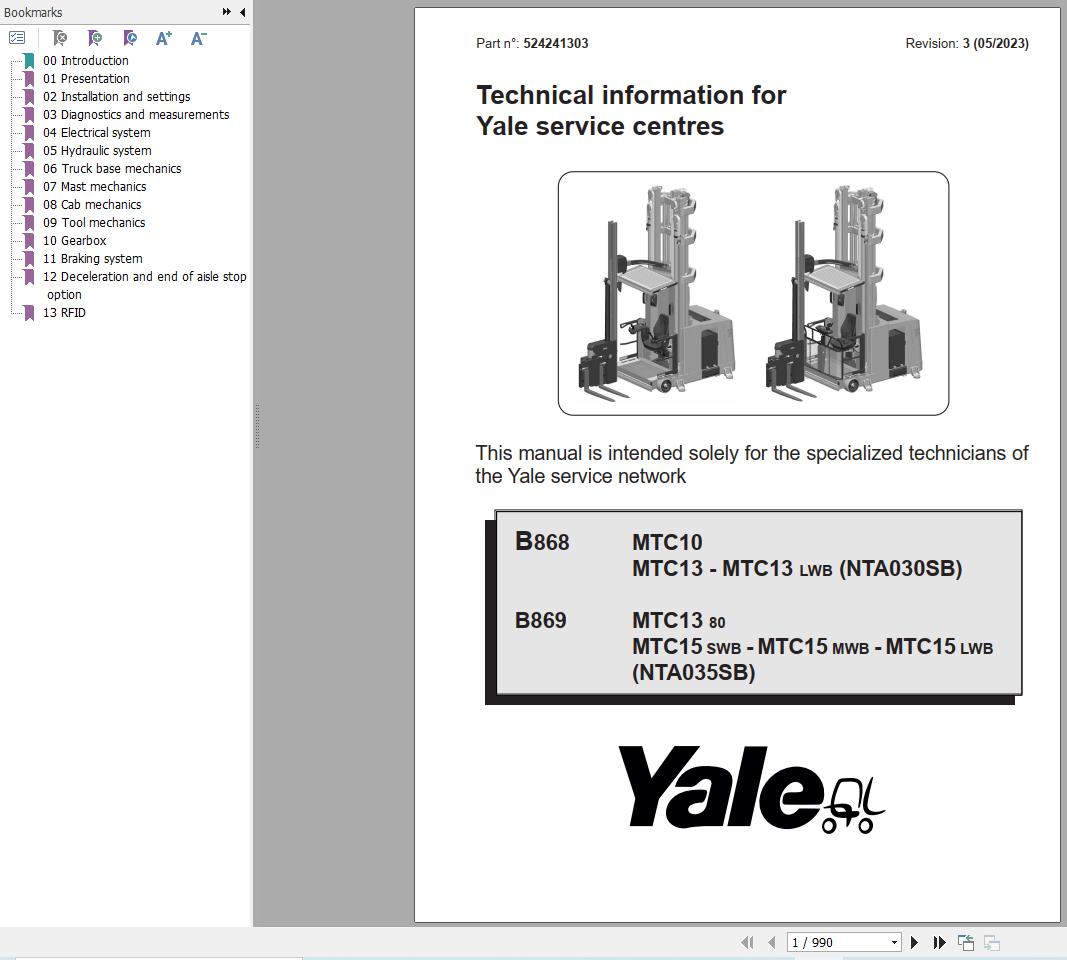
Task: Advance to next page with forward arrow
Action: [914, 942]
